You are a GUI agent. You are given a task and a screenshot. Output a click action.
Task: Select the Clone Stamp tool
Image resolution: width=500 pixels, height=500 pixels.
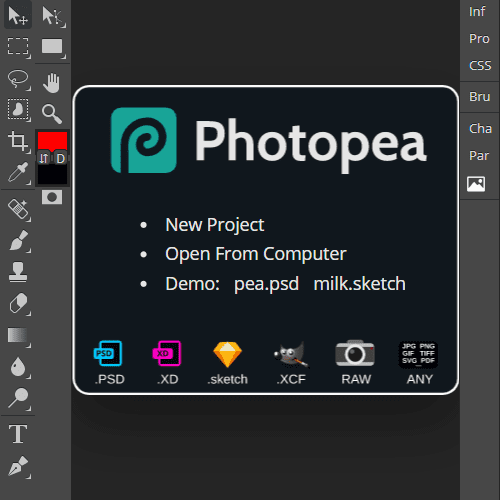coord(18,271)
